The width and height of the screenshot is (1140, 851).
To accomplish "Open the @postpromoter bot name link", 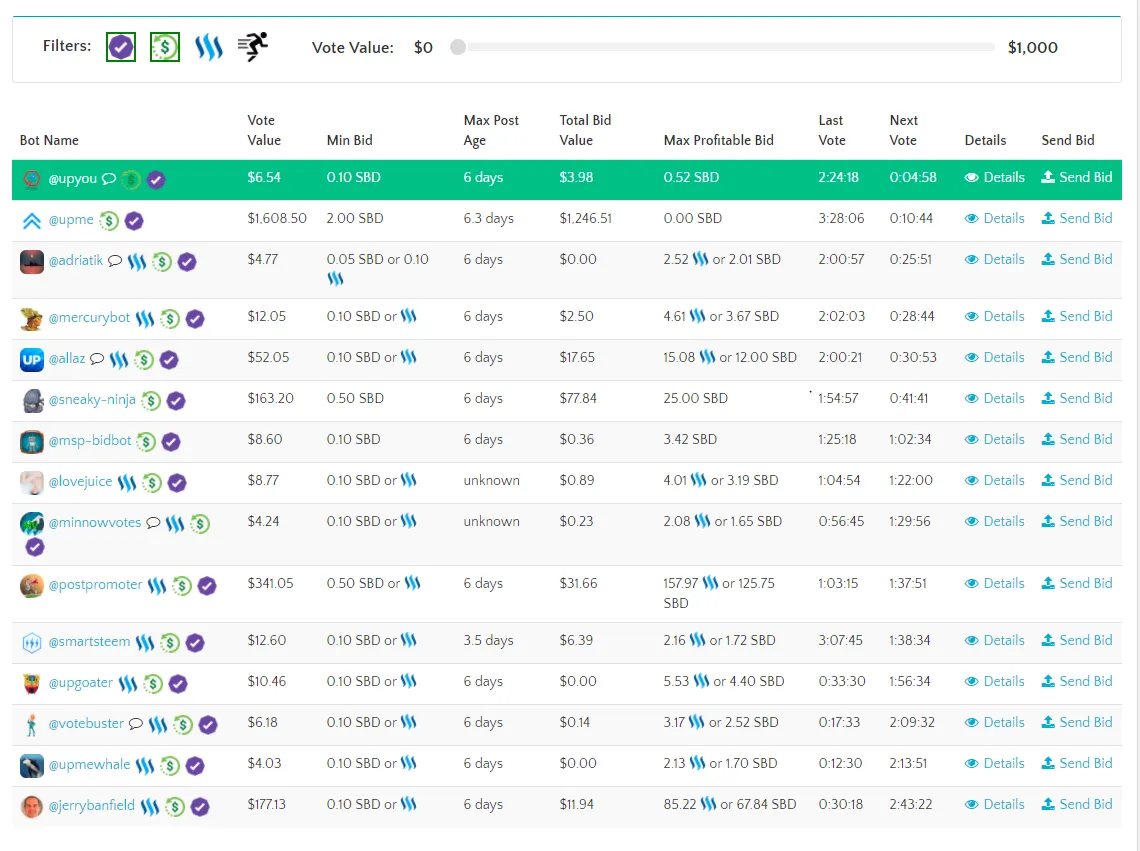I will (x=95, y=584).
